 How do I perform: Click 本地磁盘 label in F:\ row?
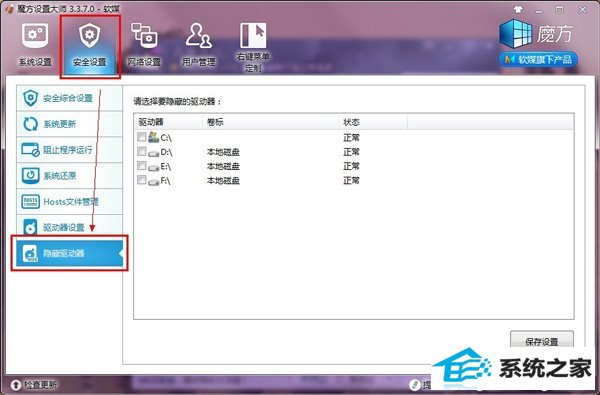coord(223,180)
